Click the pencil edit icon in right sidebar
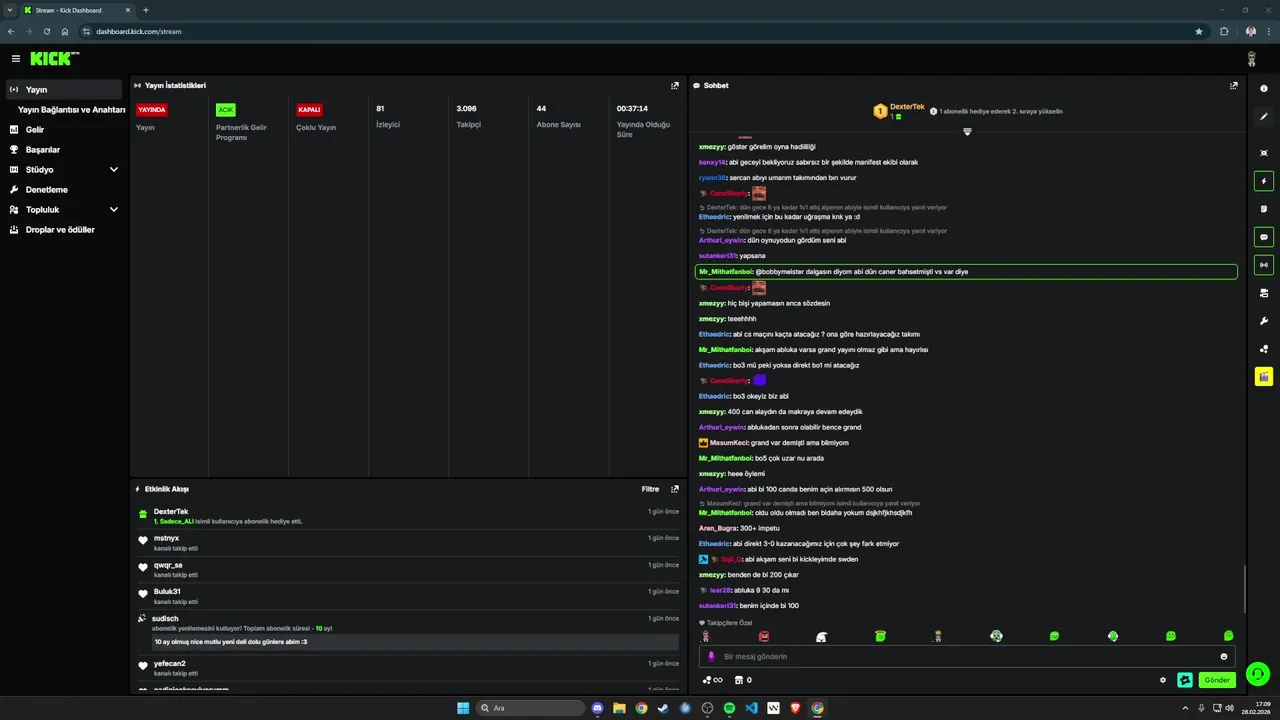This screenshot has height=720, width=1280. click(x=1264, y=117)
